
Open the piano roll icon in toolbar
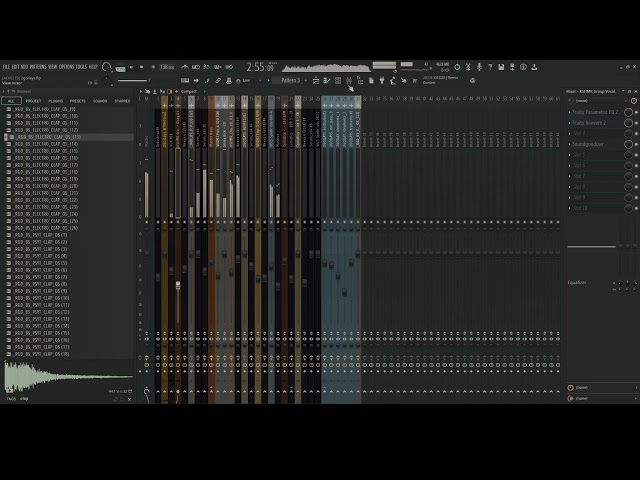(327, 80)
